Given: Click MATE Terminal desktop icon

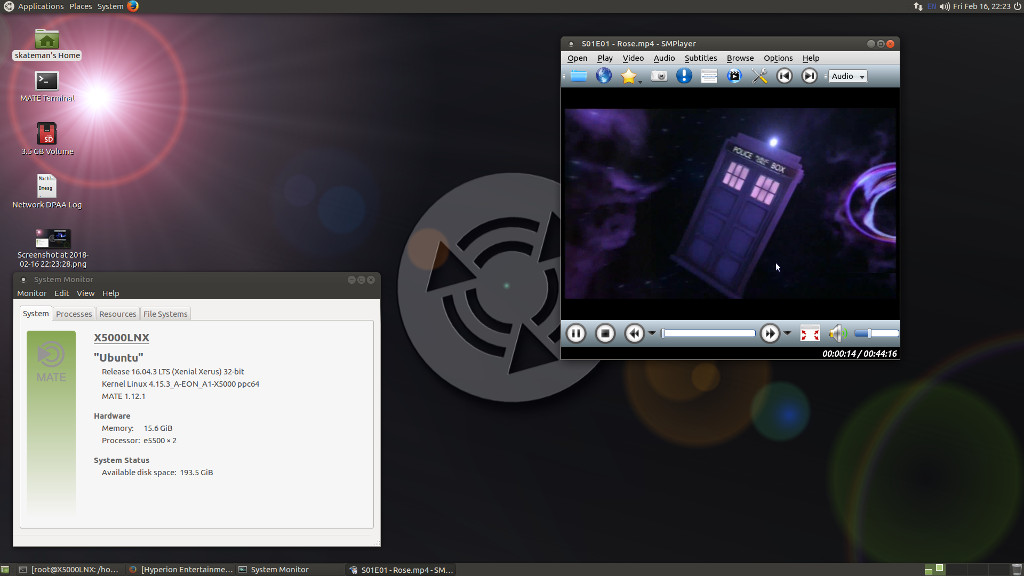Looking at the screenshot, I should pyautogui.click(x=47, y=87).
